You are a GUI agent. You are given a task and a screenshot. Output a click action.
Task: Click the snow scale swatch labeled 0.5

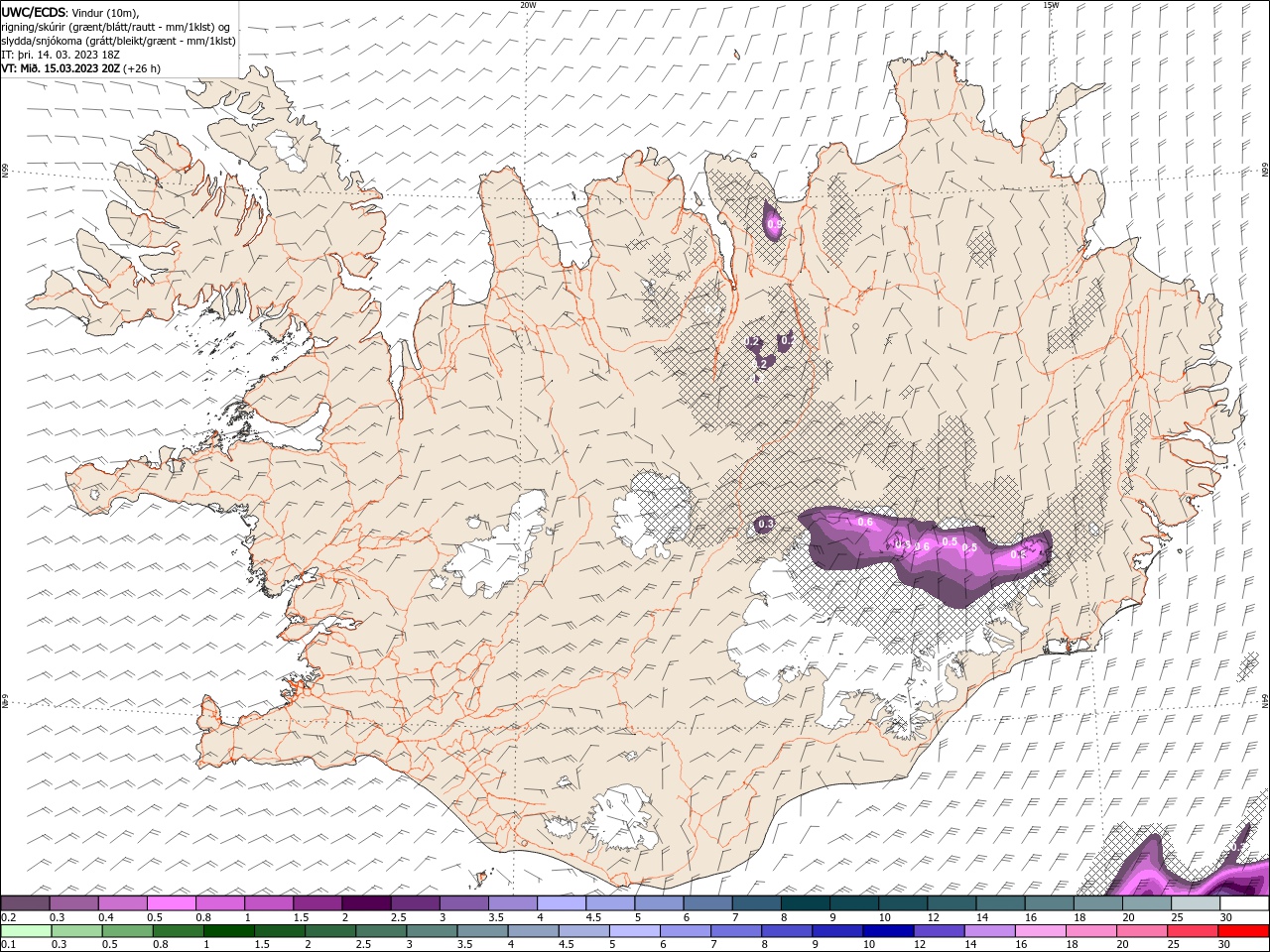[172, 903]
